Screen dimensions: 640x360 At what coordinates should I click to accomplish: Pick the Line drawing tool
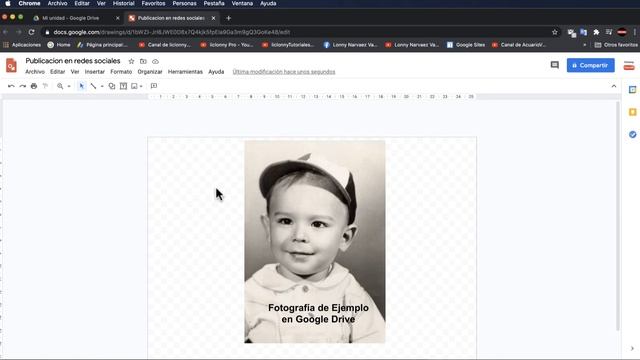pyautogui.click(x=93, y=86)
